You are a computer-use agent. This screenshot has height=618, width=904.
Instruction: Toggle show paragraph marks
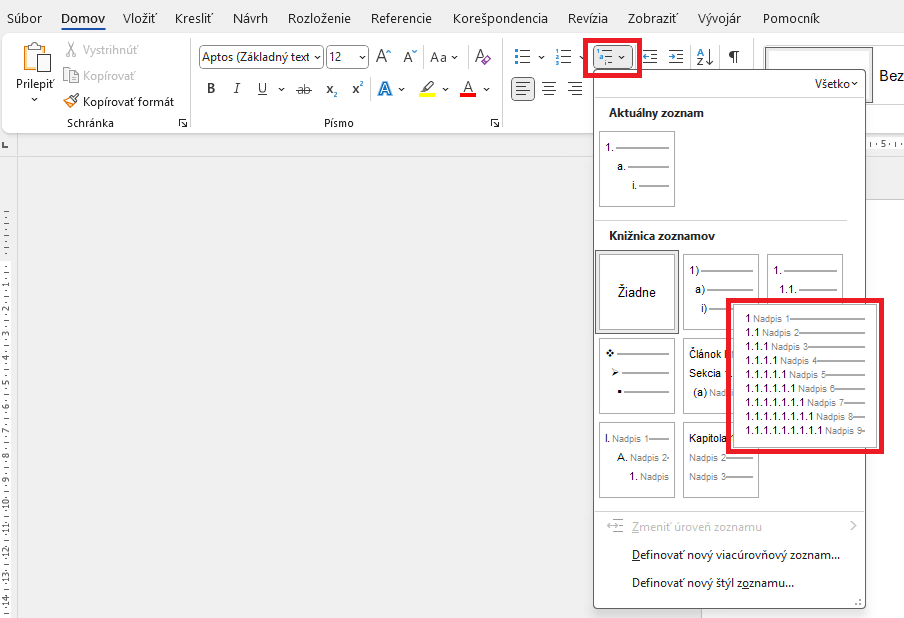pos(733,56)
